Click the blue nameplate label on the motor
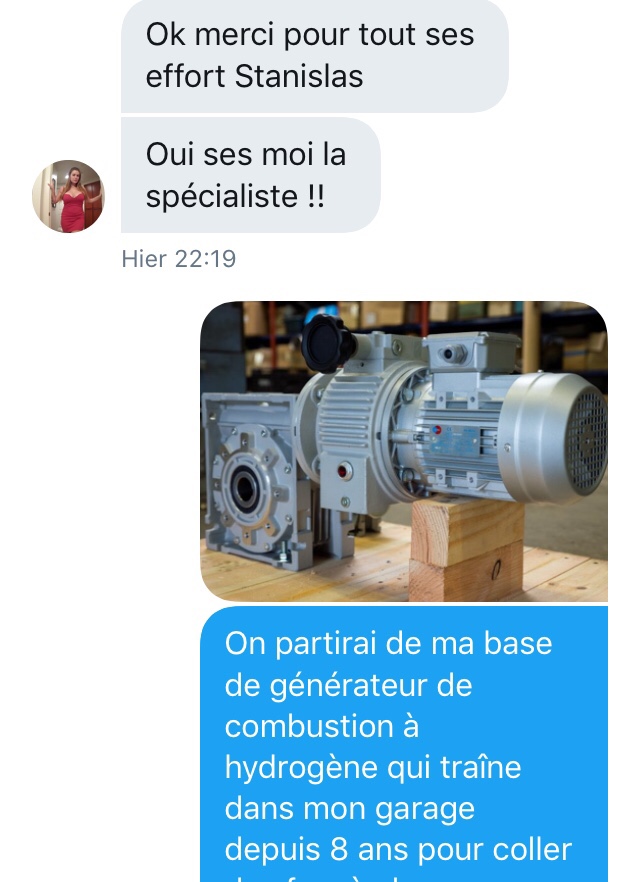This screenshot has width=640, height=882. [x=454, y=440]
